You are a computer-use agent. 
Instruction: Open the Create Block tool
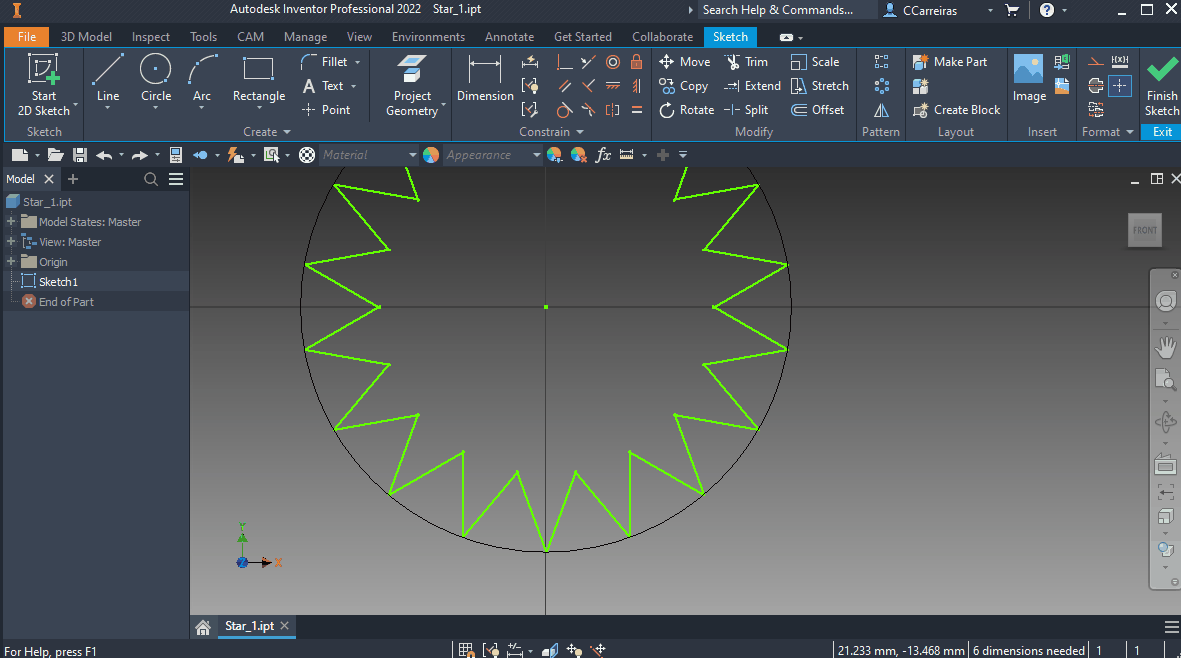tap(956, 110)
